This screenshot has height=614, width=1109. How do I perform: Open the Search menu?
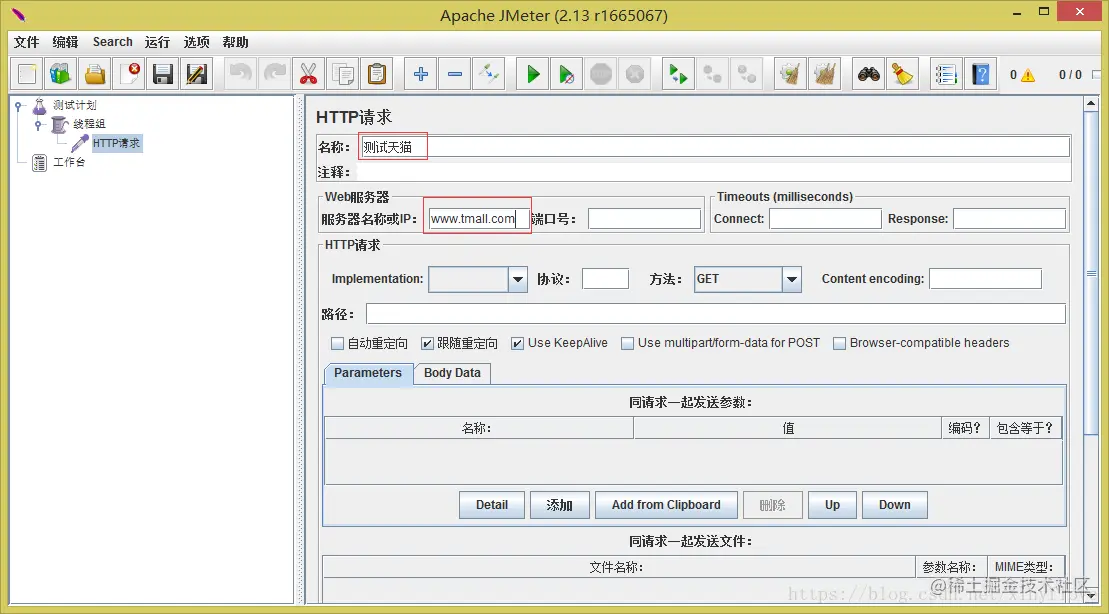112,42
